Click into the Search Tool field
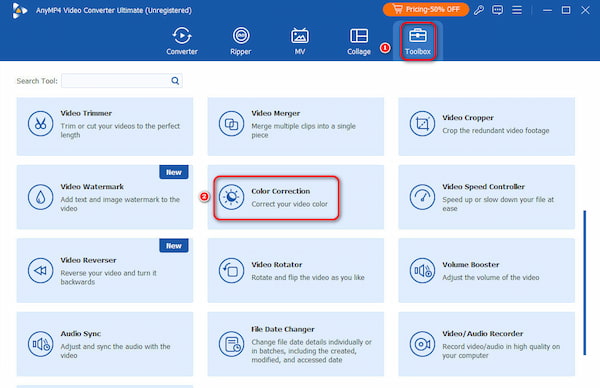The width and height of the screenshot is (600, 388). tap(122, 81)
